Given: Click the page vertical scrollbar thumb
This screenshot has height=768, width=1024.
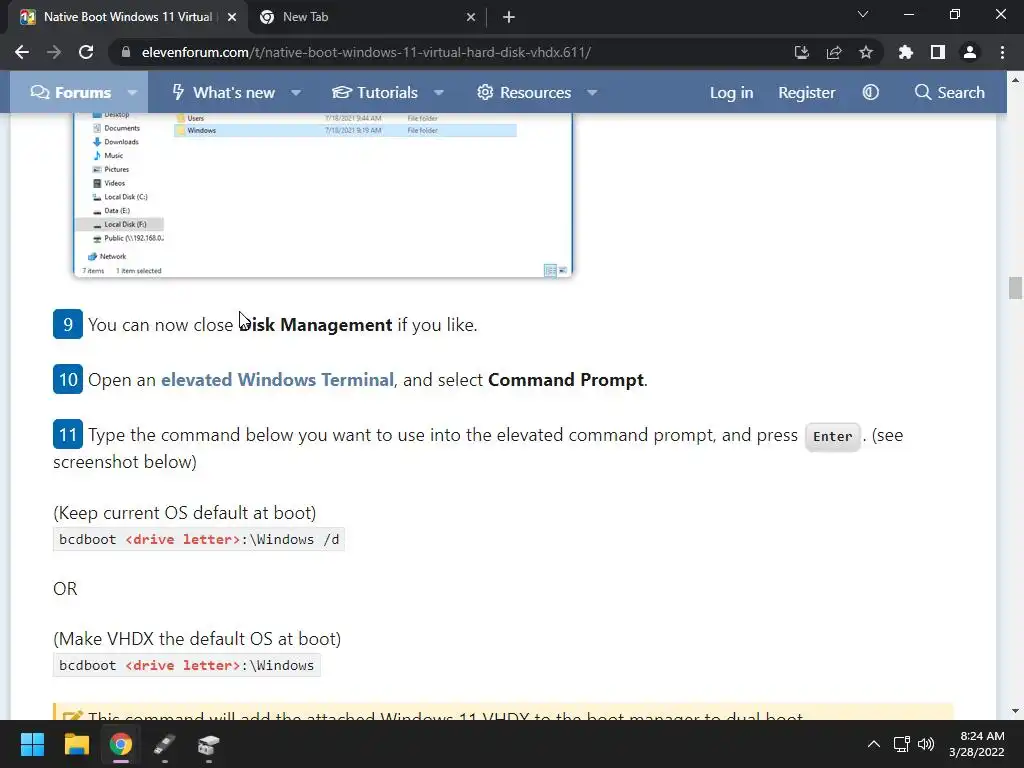Looking at the screenshot, I should (1015, 288).
